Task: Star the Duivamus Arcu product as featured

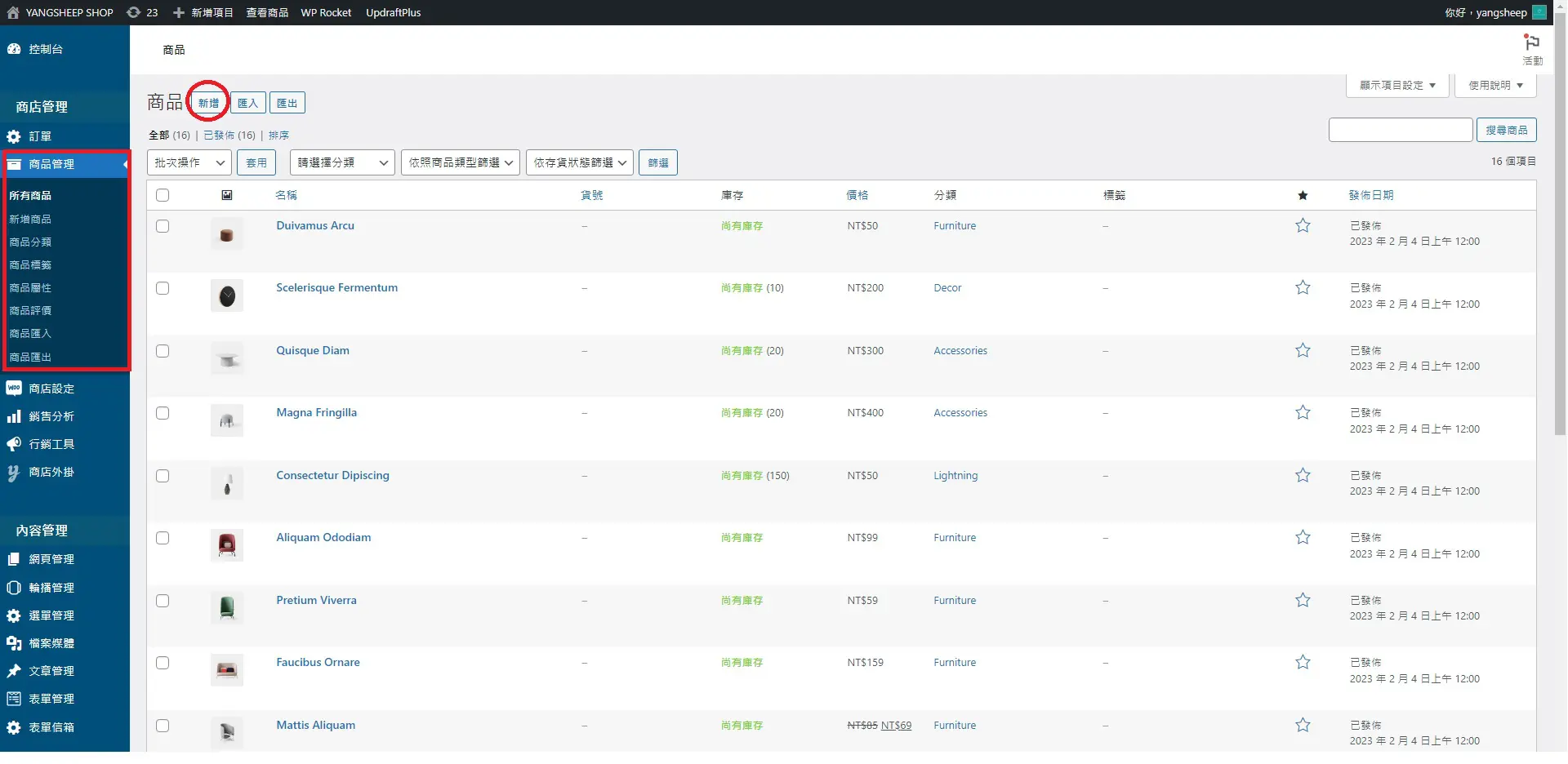Action: (x=1303, y=225)
